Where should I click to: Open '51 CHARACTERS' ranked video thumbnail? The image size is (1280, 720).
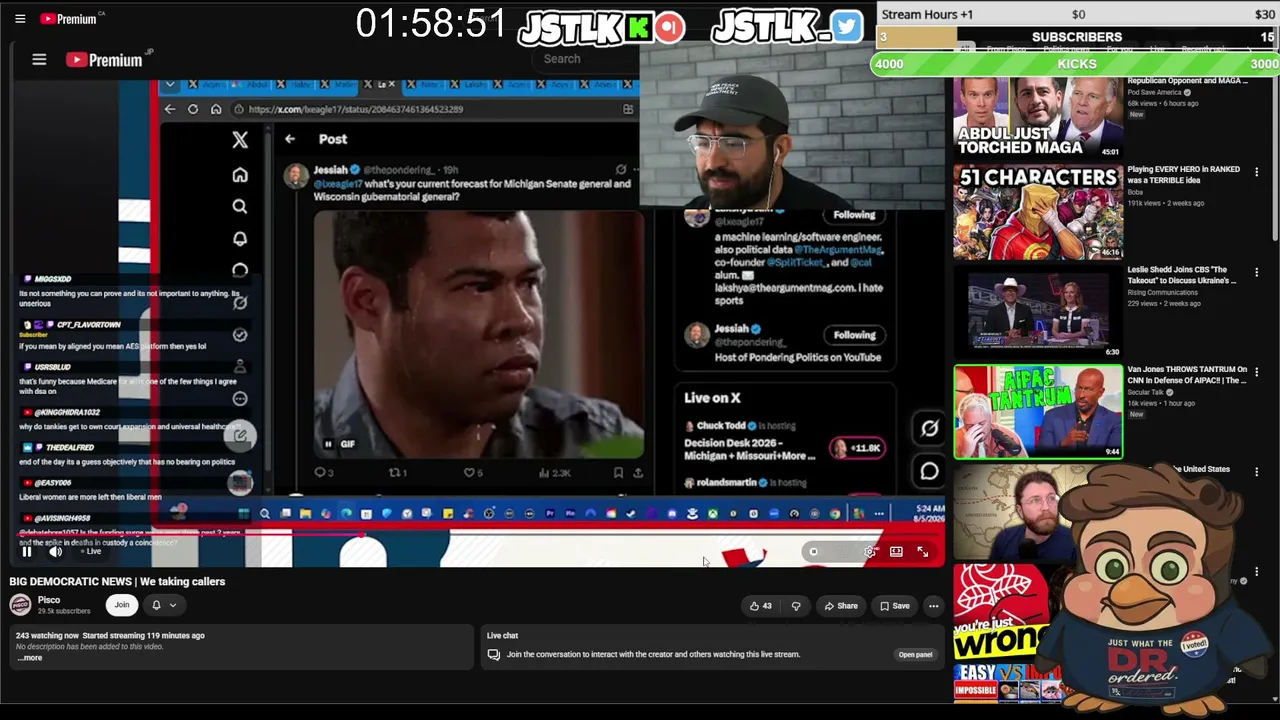tap(1038, 212)
